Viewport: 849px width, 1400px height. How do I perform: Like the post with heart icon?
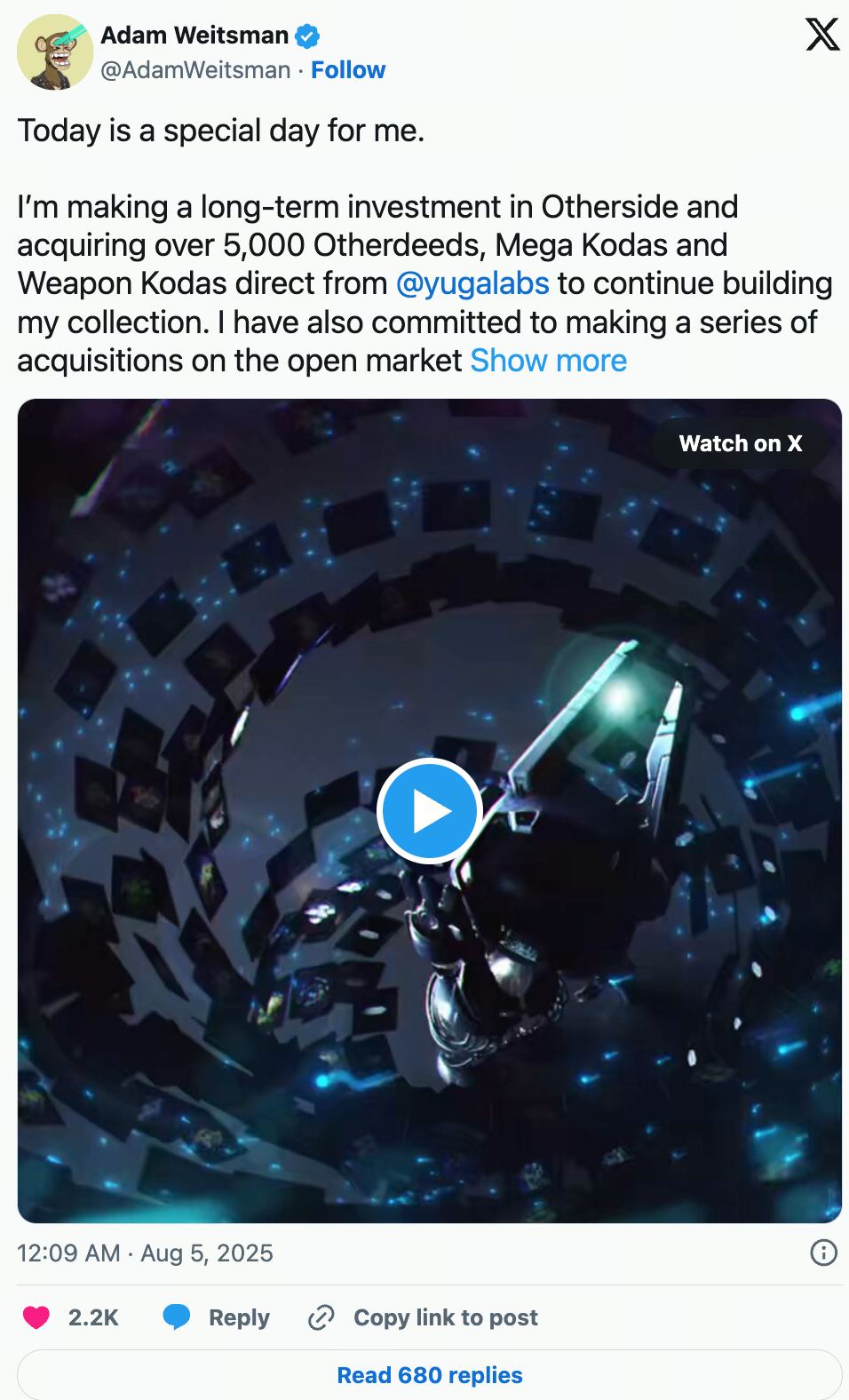click(x=36, y=1317)
